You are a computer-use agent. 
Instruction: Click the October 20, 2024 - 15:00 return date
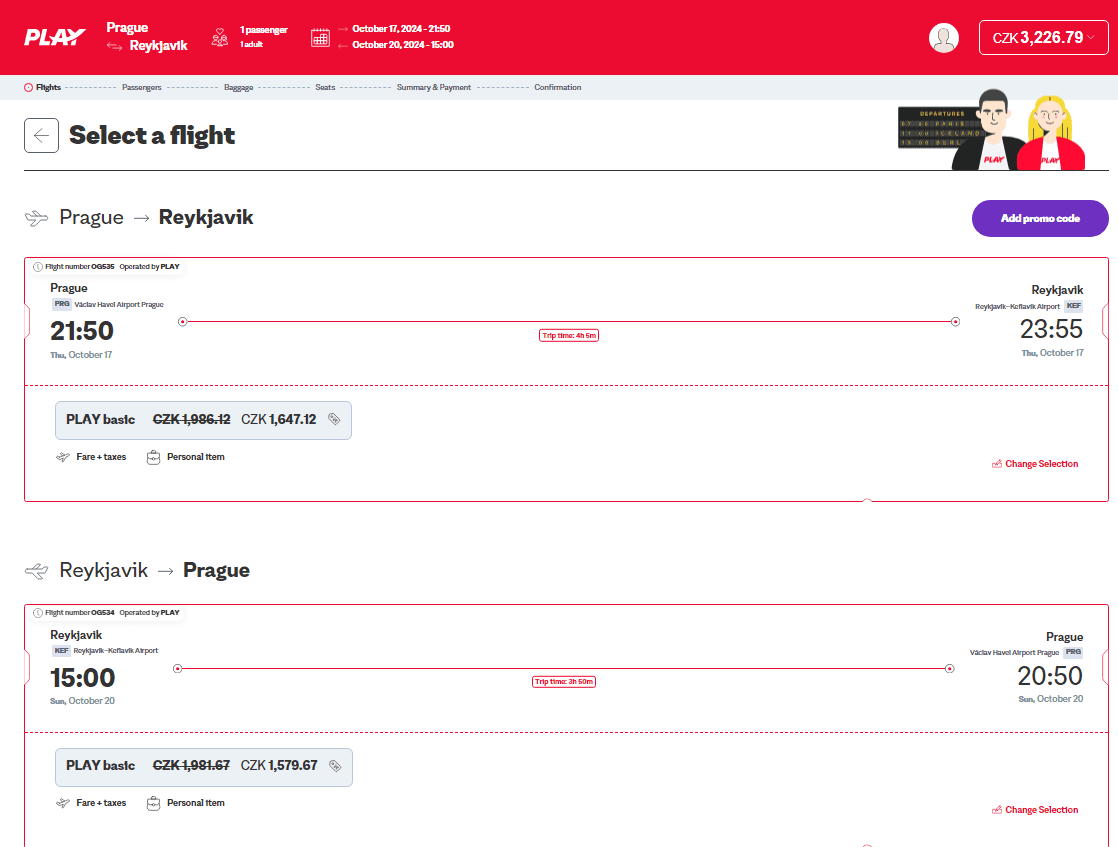(403, 45)
